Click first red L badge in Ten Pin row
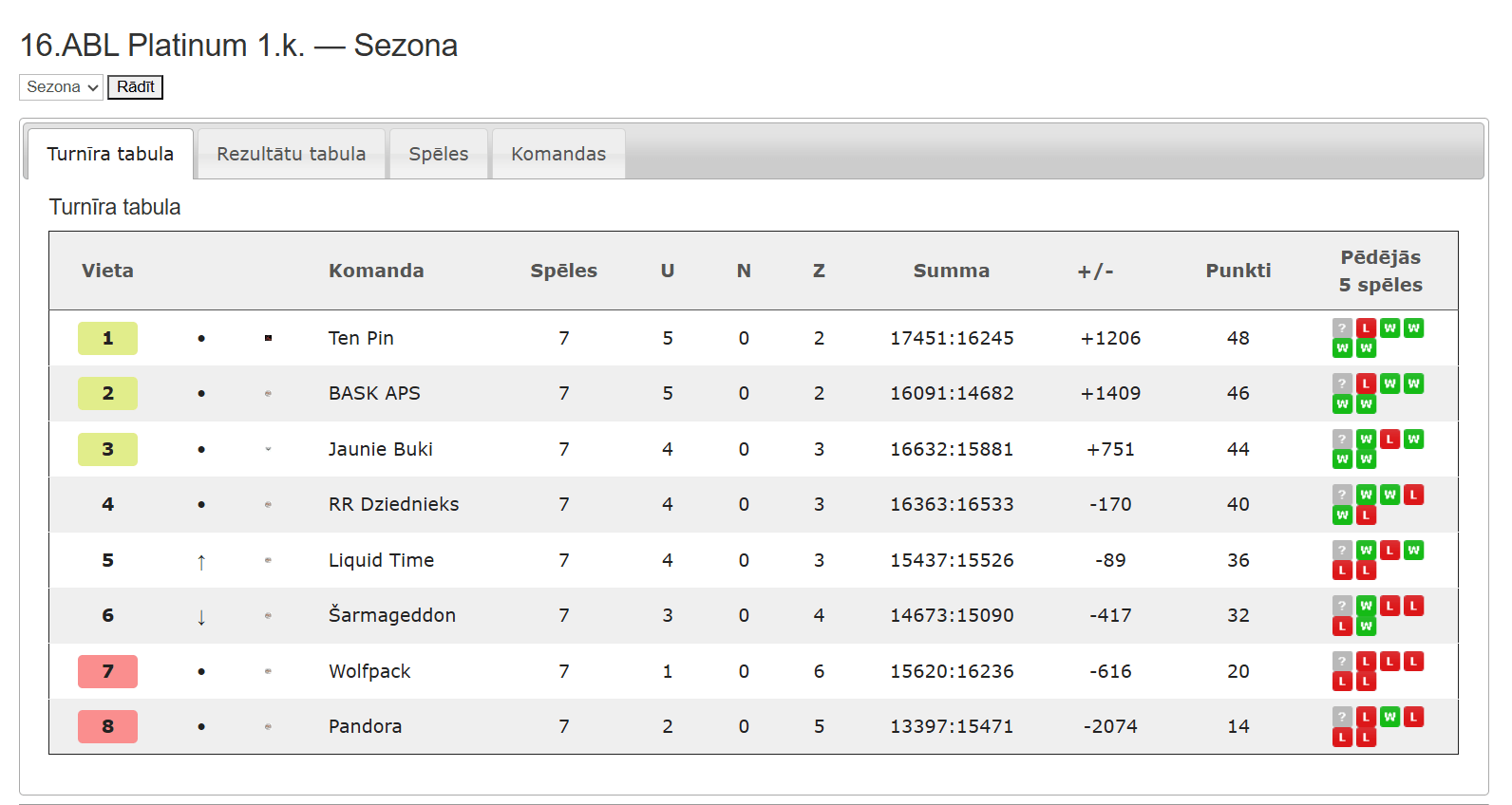Viewport: 1512px width, 805px height. [x=1366, y=328]
